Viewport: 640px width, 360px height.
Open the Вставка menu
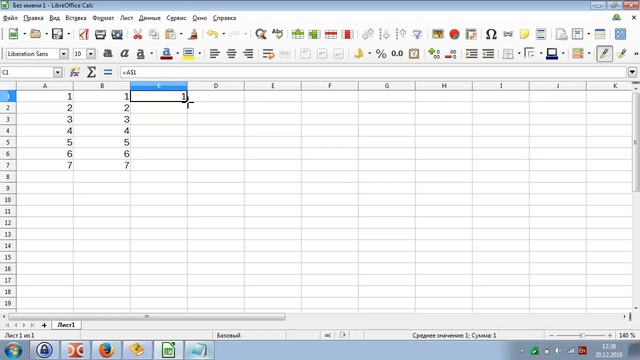click(x=76, y=18)
